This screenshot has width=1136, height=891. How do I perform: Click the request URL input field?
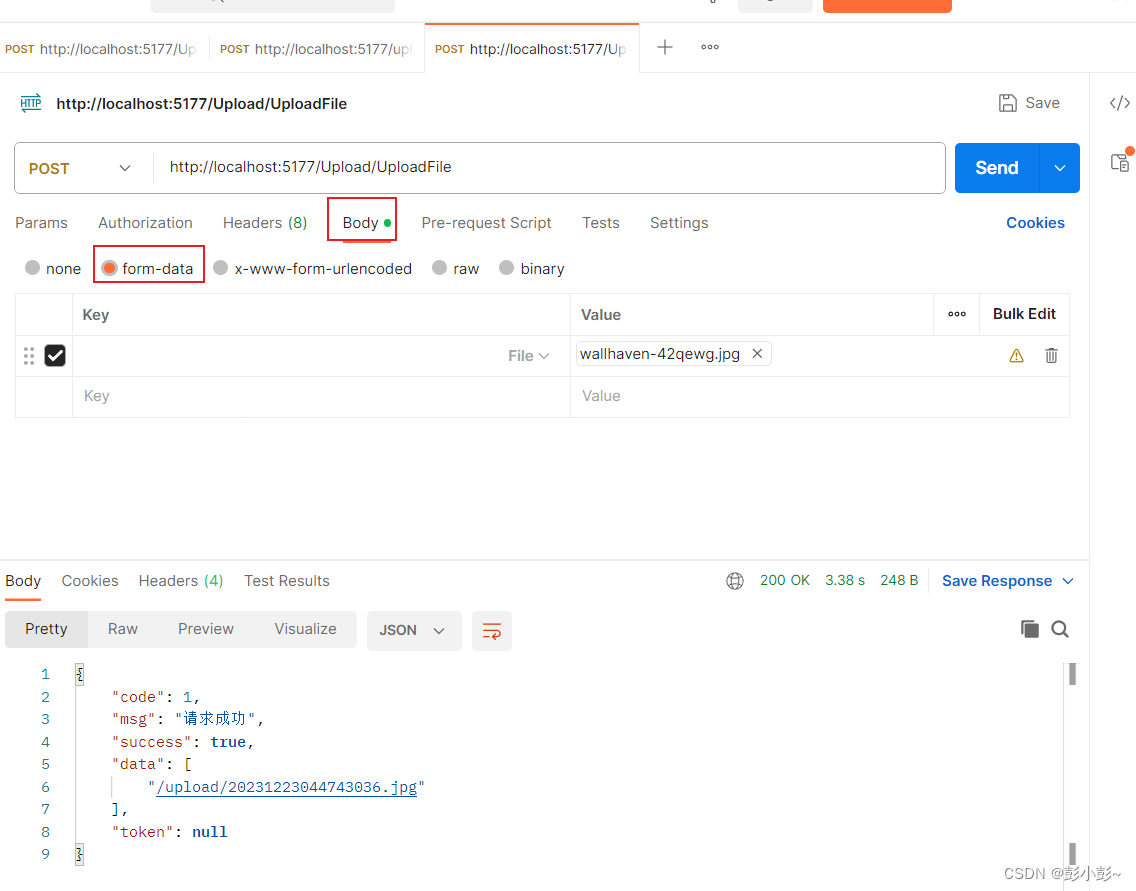click(548, 168)
